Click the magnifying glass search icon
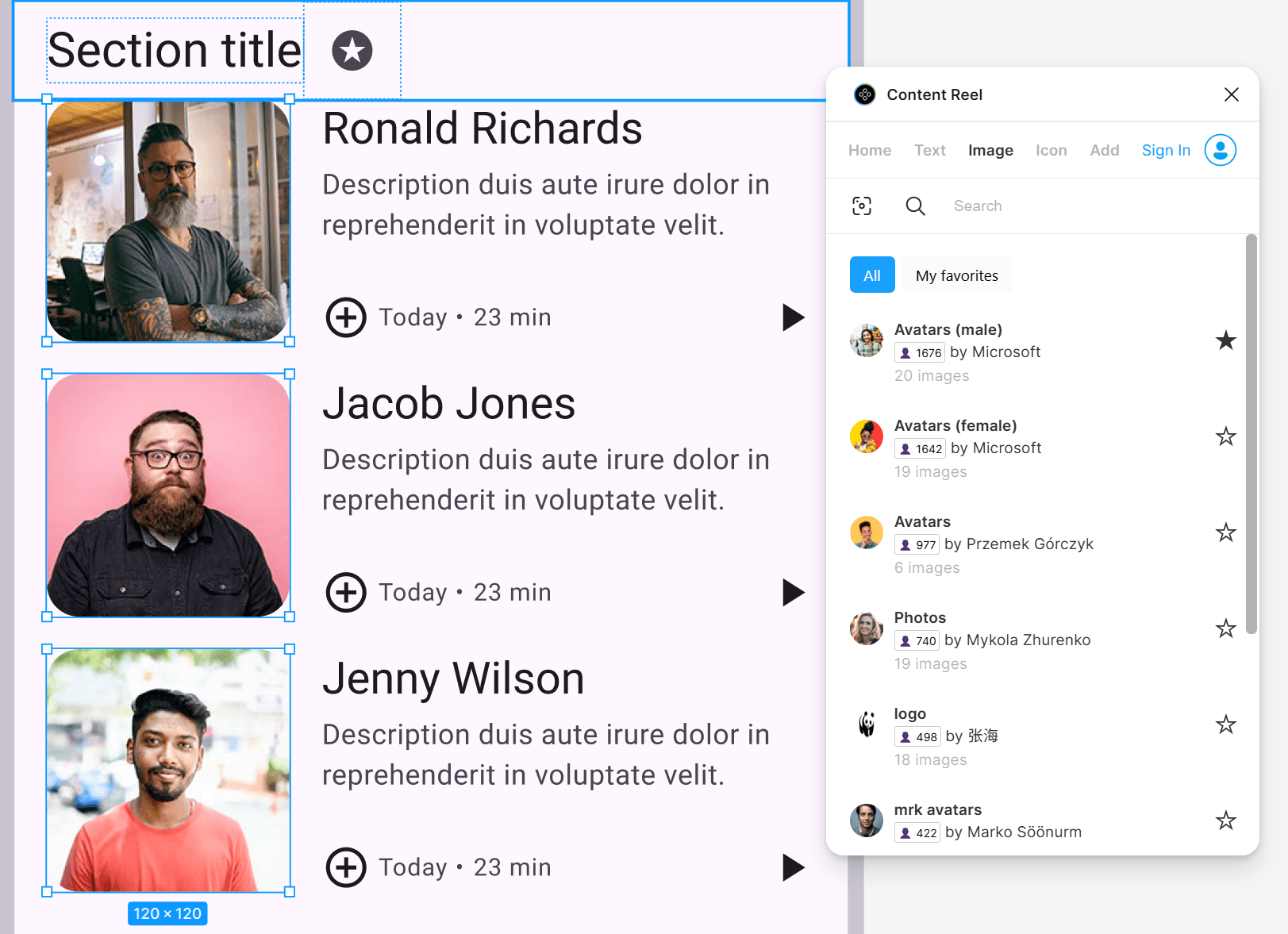This screenshot has width=1288, height=934. click(915, 206)
